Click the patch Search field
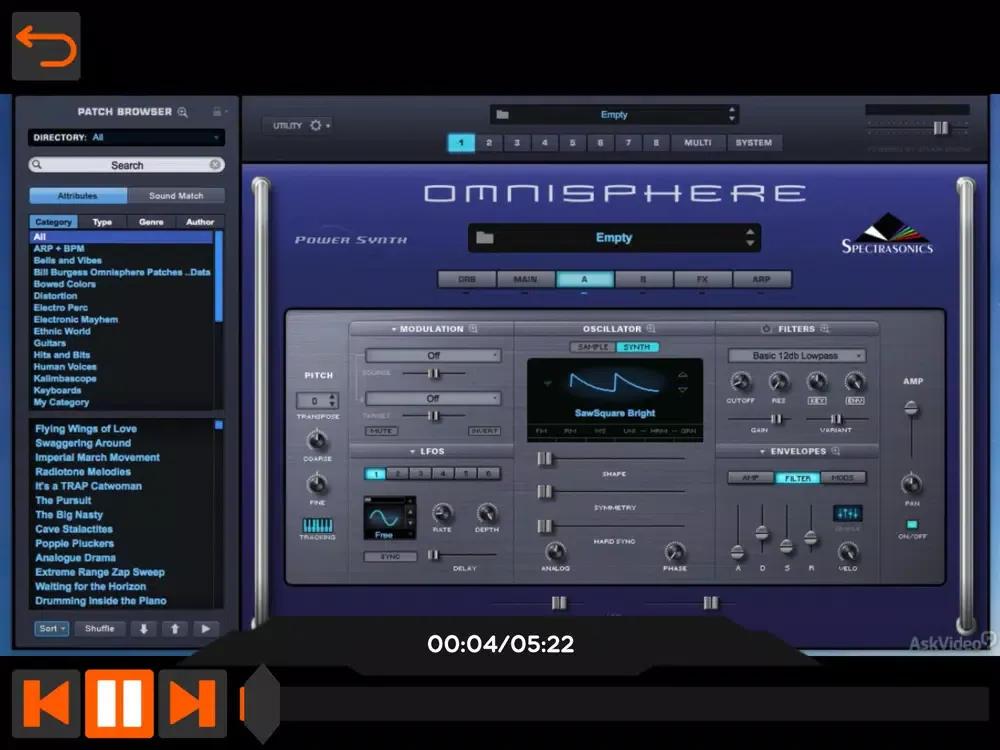Image resolution: width=1000 pixels, height=750 pixels. (126, 165)
